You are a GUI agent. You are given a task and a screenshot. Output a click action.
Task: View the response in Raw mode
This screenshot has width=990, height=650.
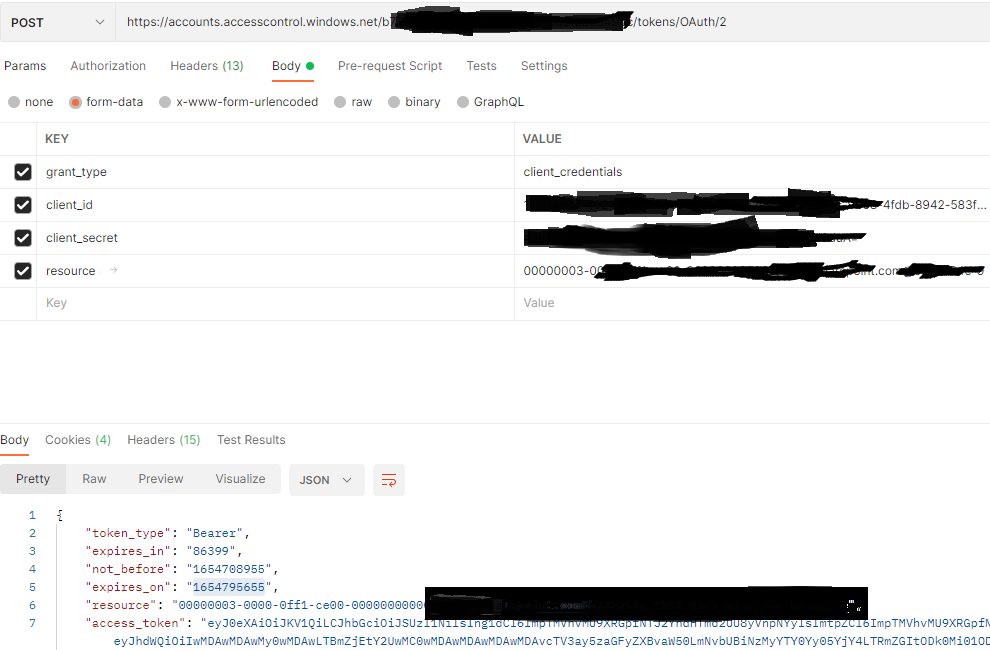pos(94,479)
